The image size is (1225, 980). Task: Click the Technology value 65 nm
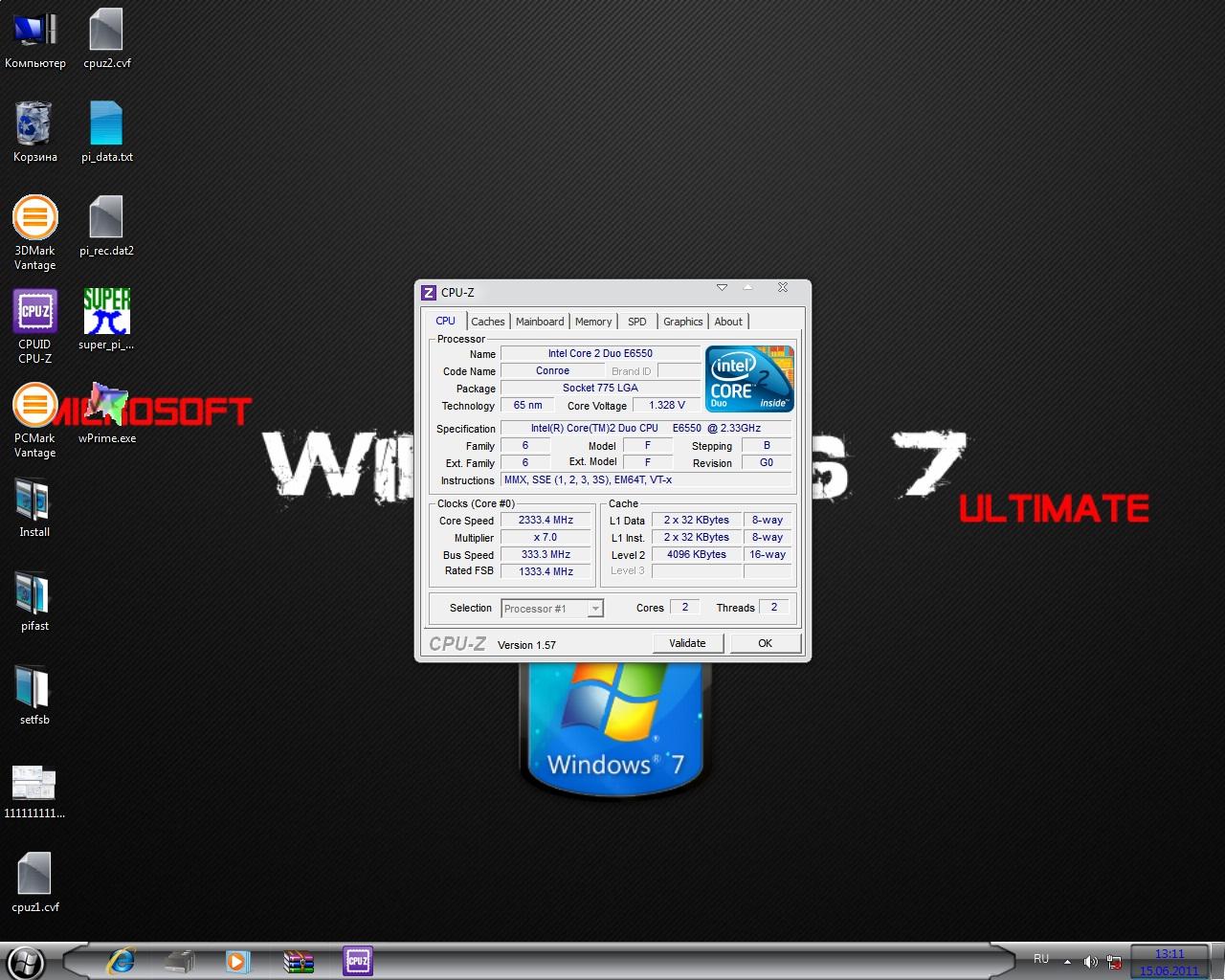point(527,406)
